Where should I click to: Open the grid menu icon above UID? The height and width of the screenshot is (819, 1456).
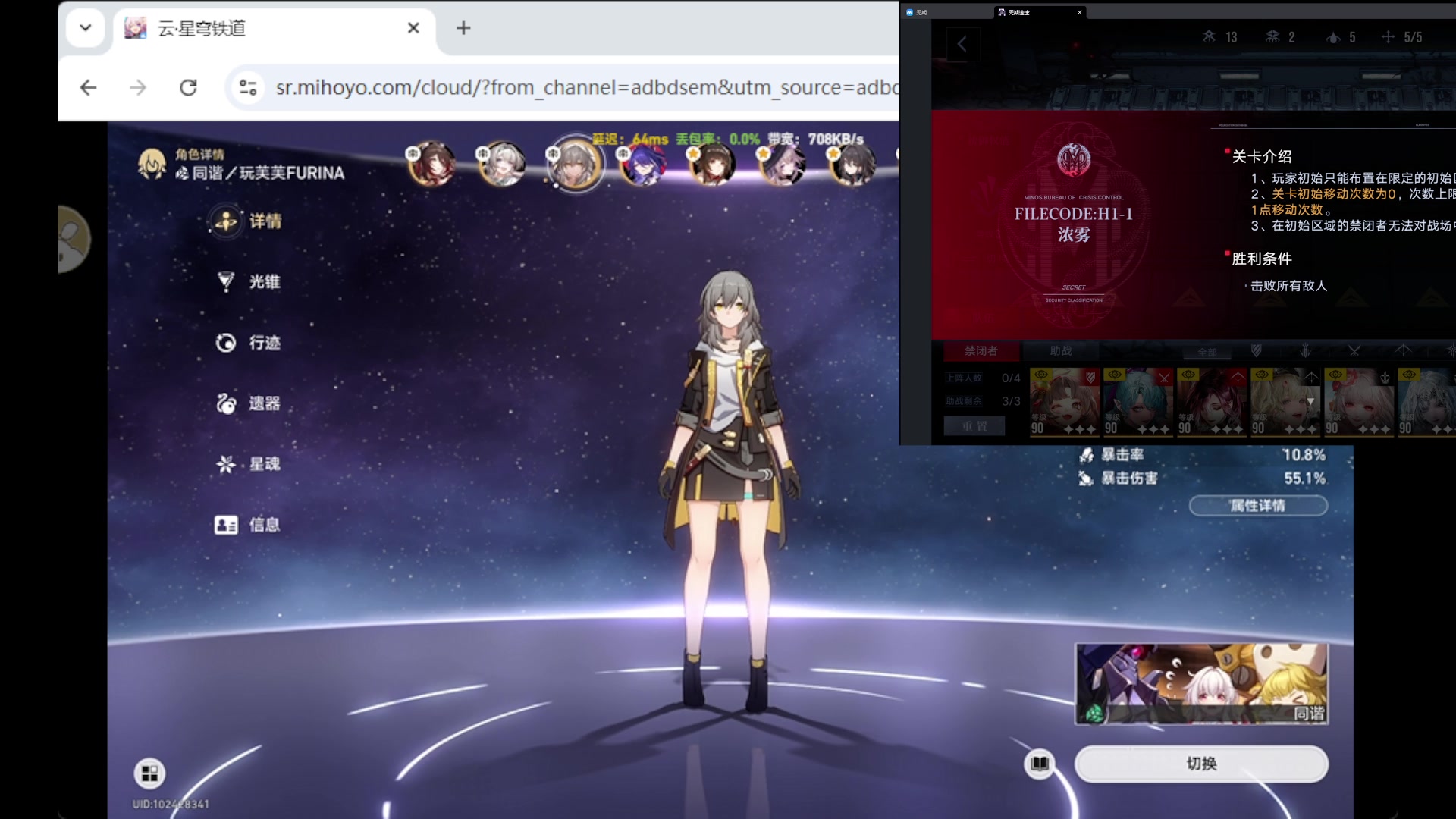click(149, 773)
